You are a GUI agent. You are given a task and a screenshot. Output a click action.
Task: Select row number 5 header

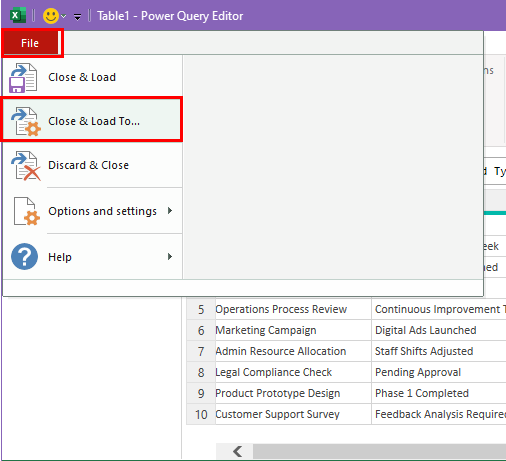coord(201,309)
